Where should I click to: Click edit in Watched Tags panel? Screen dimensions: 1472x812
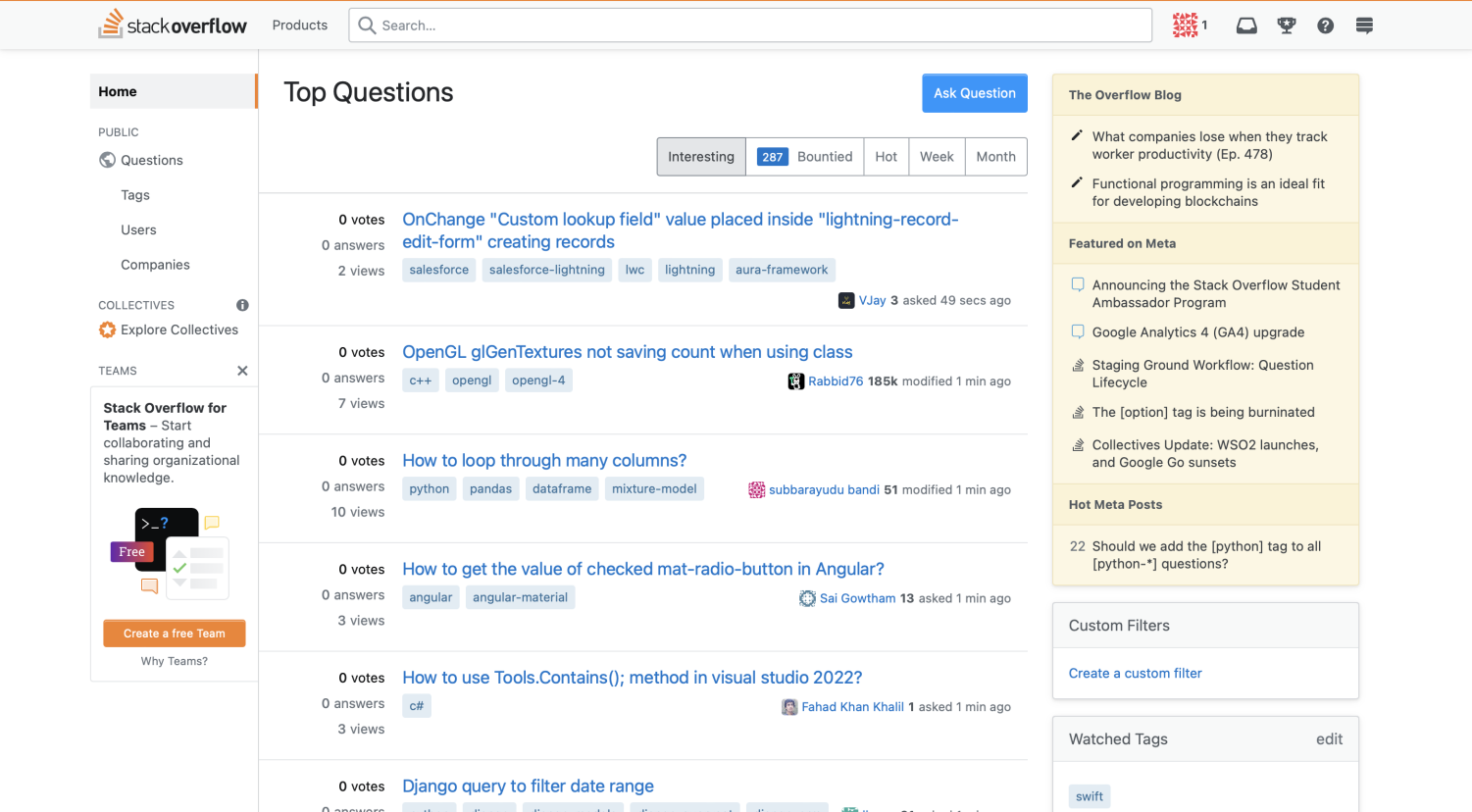pos(1329,739)
